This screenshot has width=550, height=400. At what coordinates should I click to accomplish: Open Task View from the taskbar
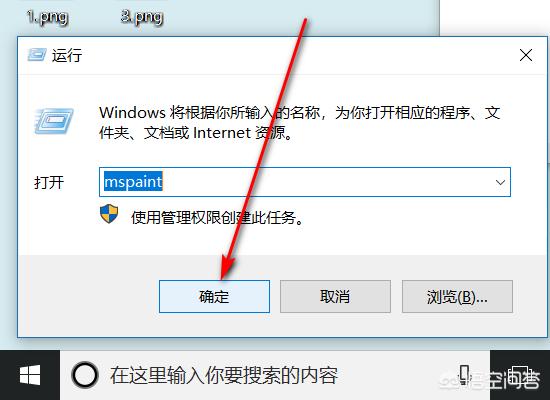tap(519, 375)
